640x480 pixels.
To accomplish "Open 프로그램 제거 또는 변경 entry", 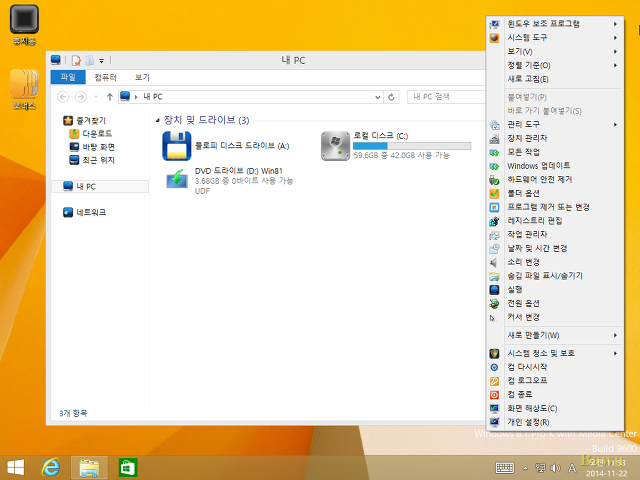I will [x=555, y=207].
